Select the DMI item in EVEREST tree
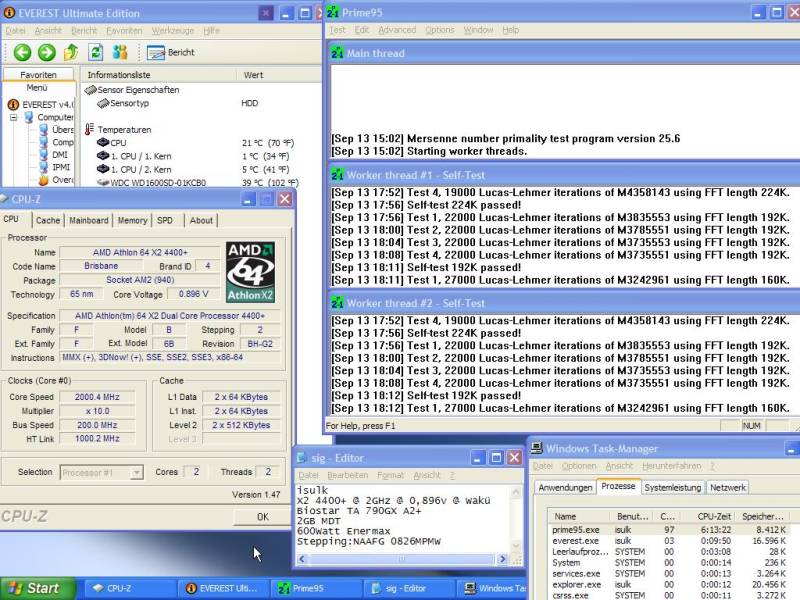This screenshot has width=800, height=600. click(x=54, y=155)
